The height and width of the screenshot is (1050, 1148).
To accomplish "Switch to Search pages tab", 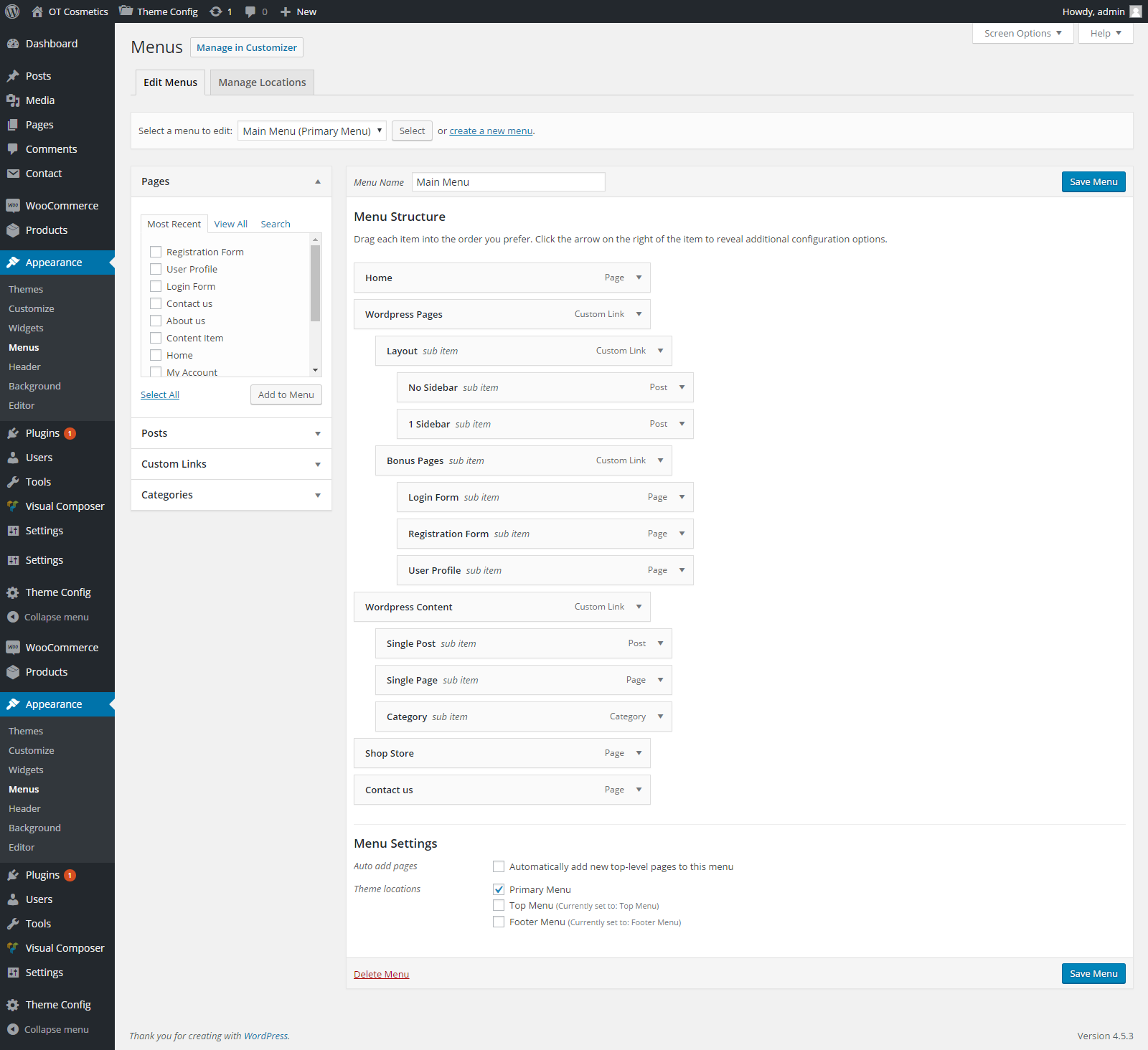I will (x=276, y=224).
